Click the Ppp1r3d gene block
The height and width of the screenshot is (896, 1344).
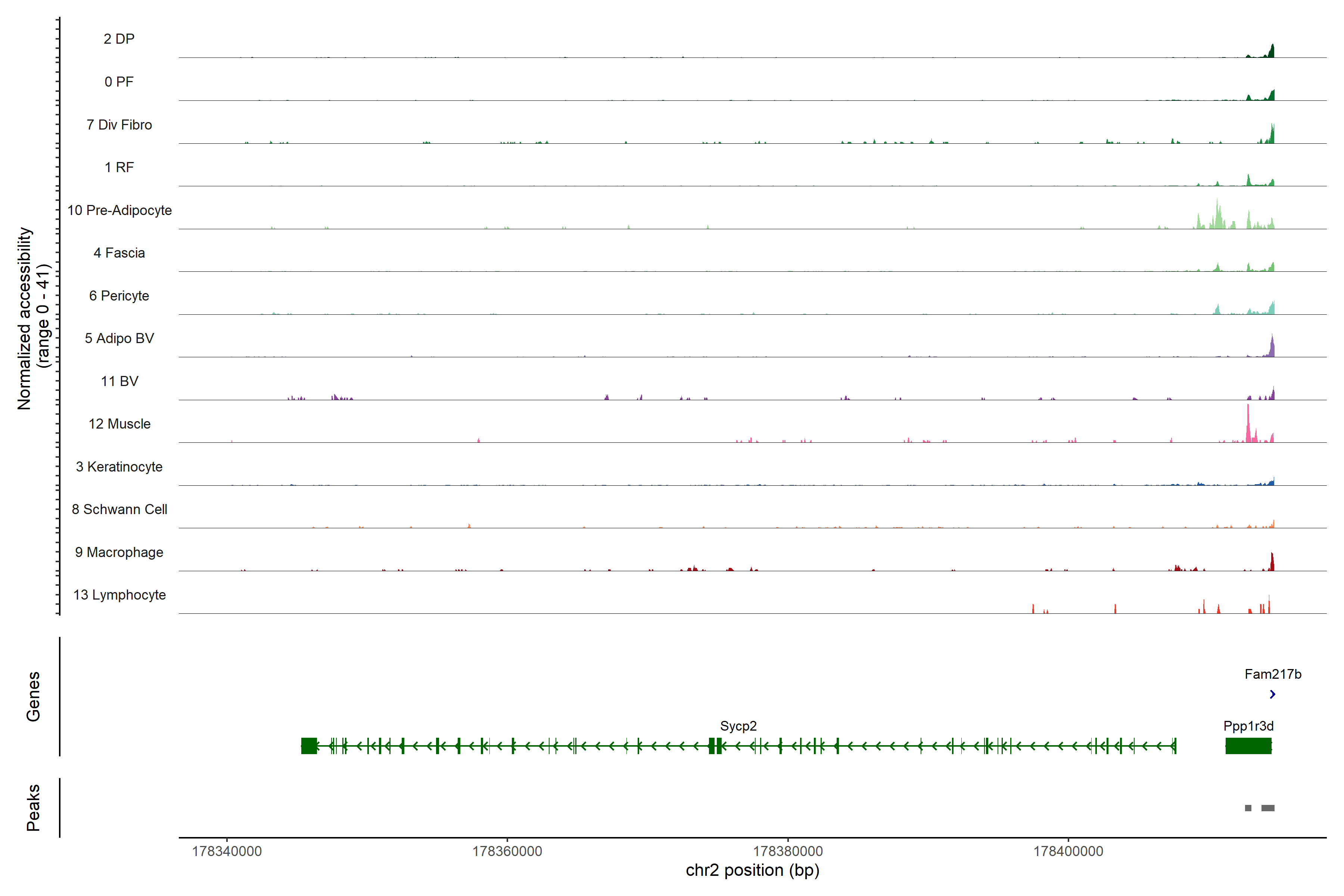[x=1248, y=746]
